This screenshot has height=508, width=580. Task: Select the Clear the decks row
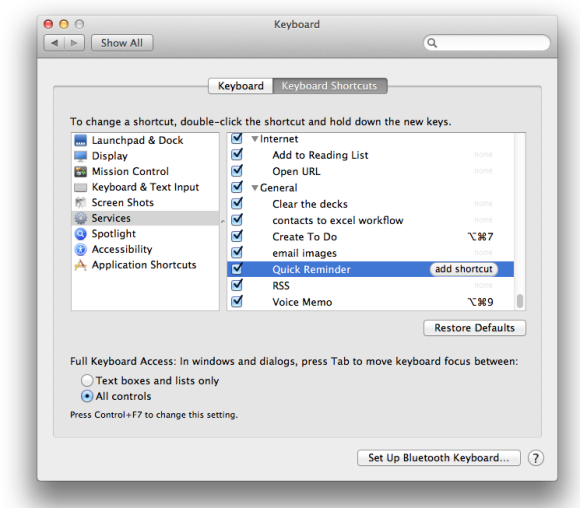(x=370, y=204)
